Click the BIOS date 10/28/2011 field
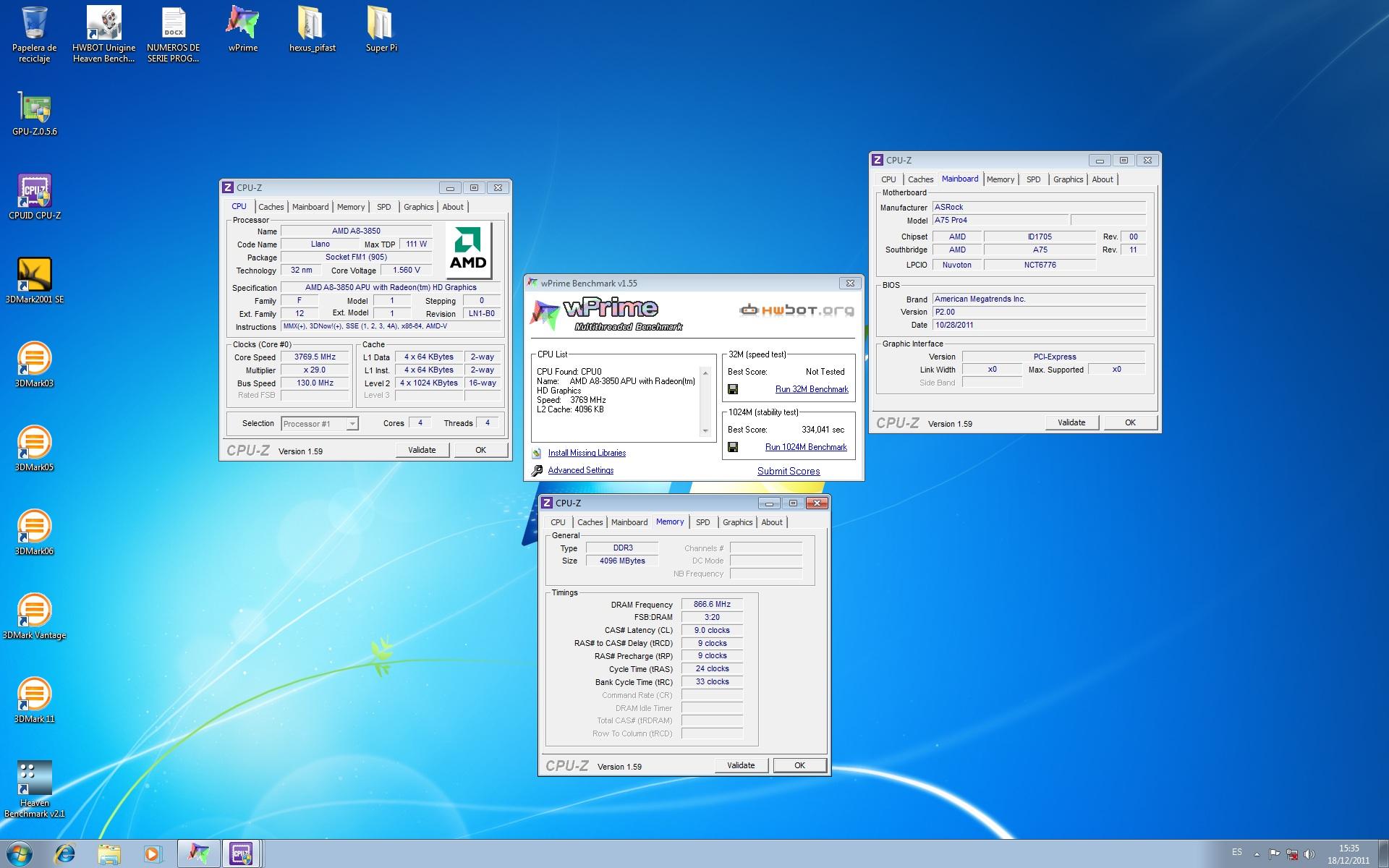Viewport: 1389px width, 868px height. point(1039,325)
